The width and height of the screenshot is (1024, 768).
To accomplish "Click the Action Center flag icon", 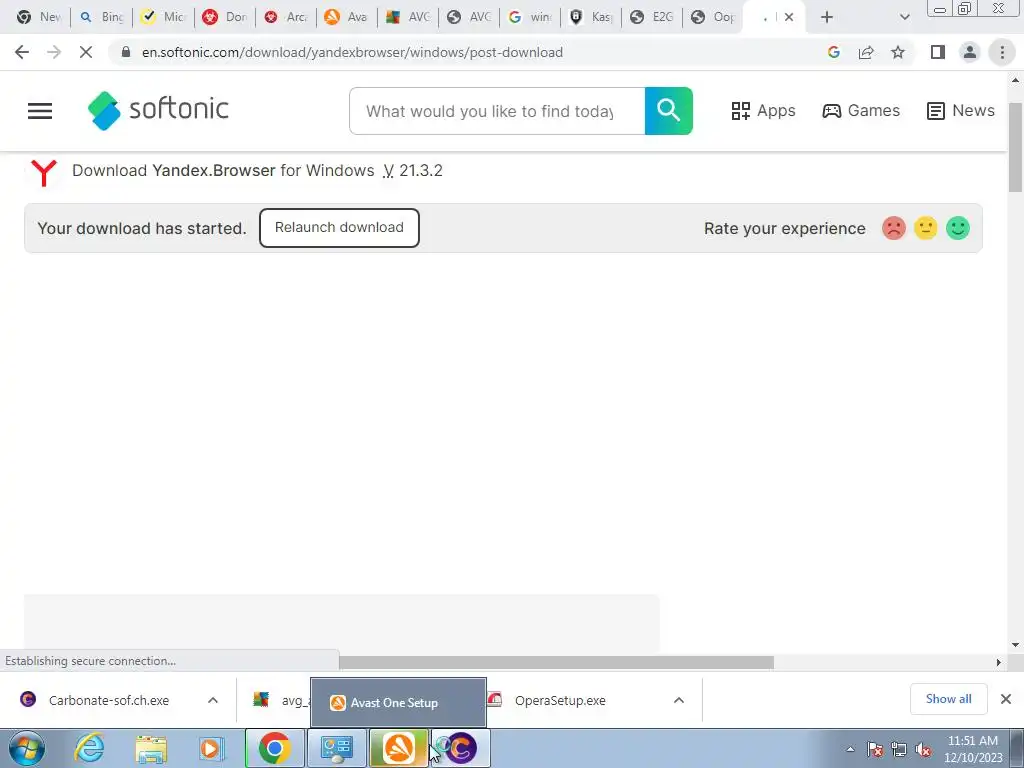I will point(874,749).
